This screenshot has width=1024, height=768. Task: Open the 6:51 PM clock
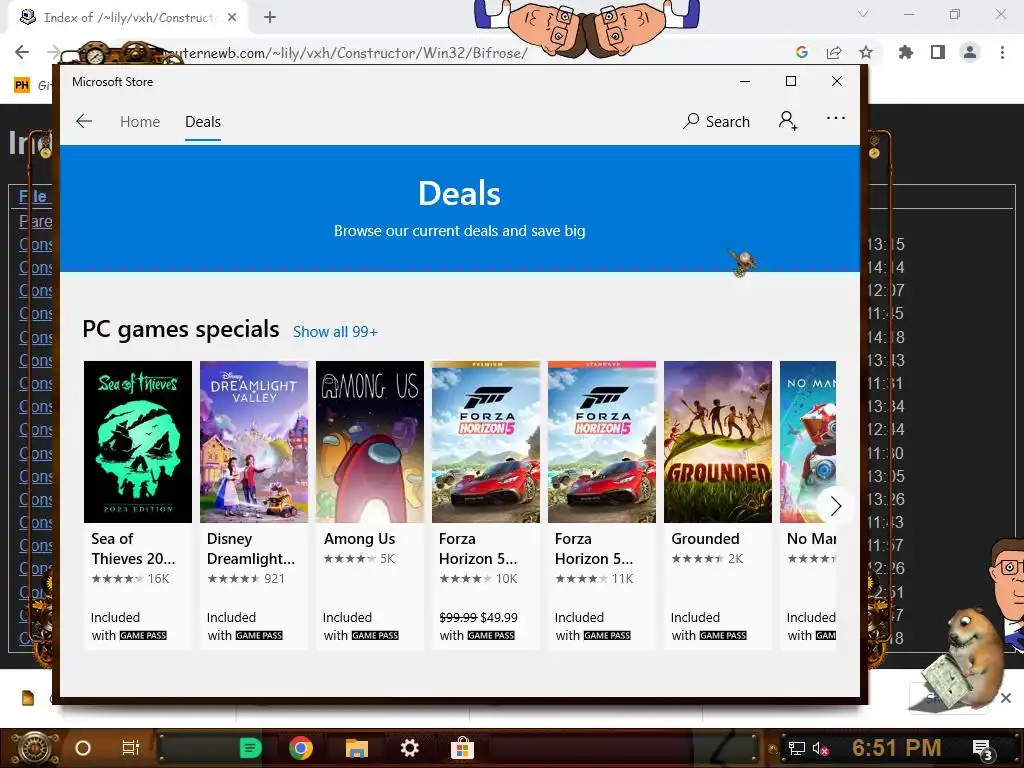pyautogui.click(x=897, y=748)
